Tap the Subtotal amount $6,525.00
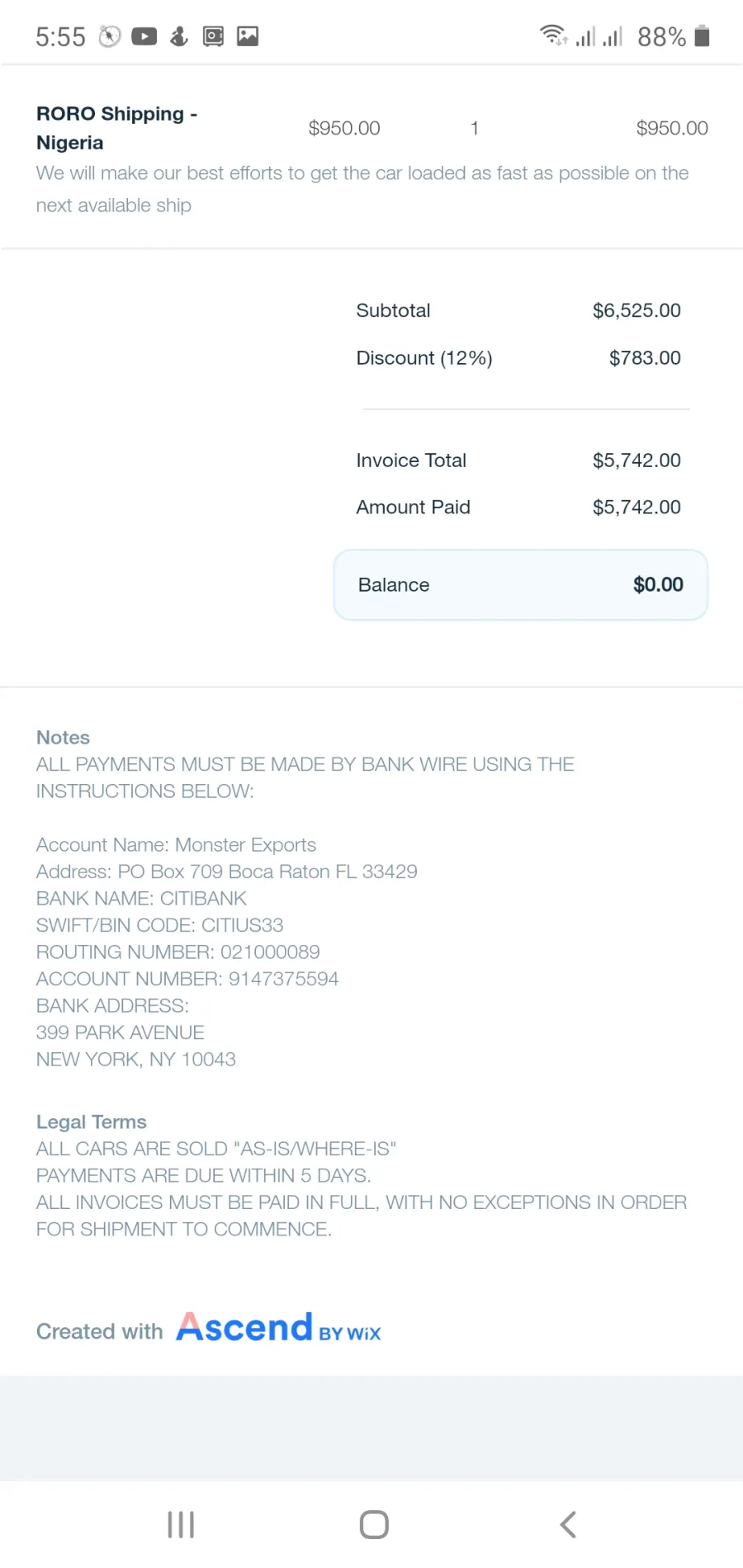 637,310
